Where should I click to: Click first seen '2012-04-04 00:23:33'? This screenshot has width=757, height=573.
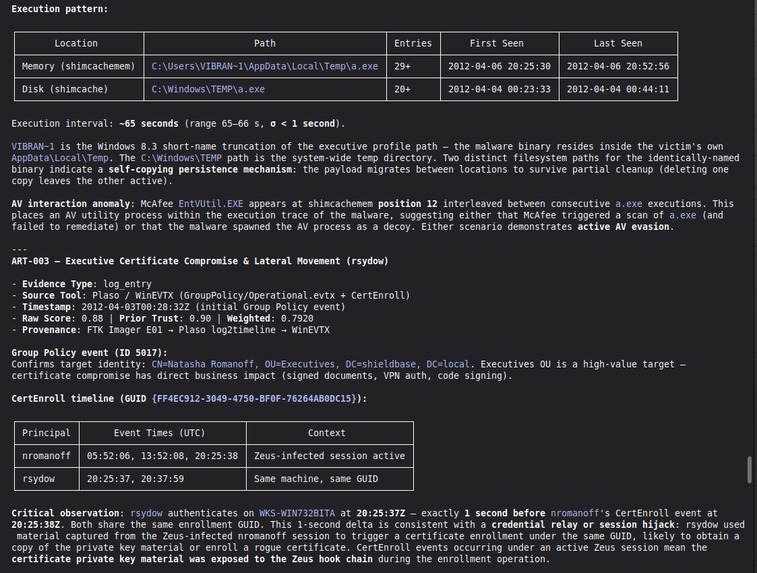(x=499, y=89)
